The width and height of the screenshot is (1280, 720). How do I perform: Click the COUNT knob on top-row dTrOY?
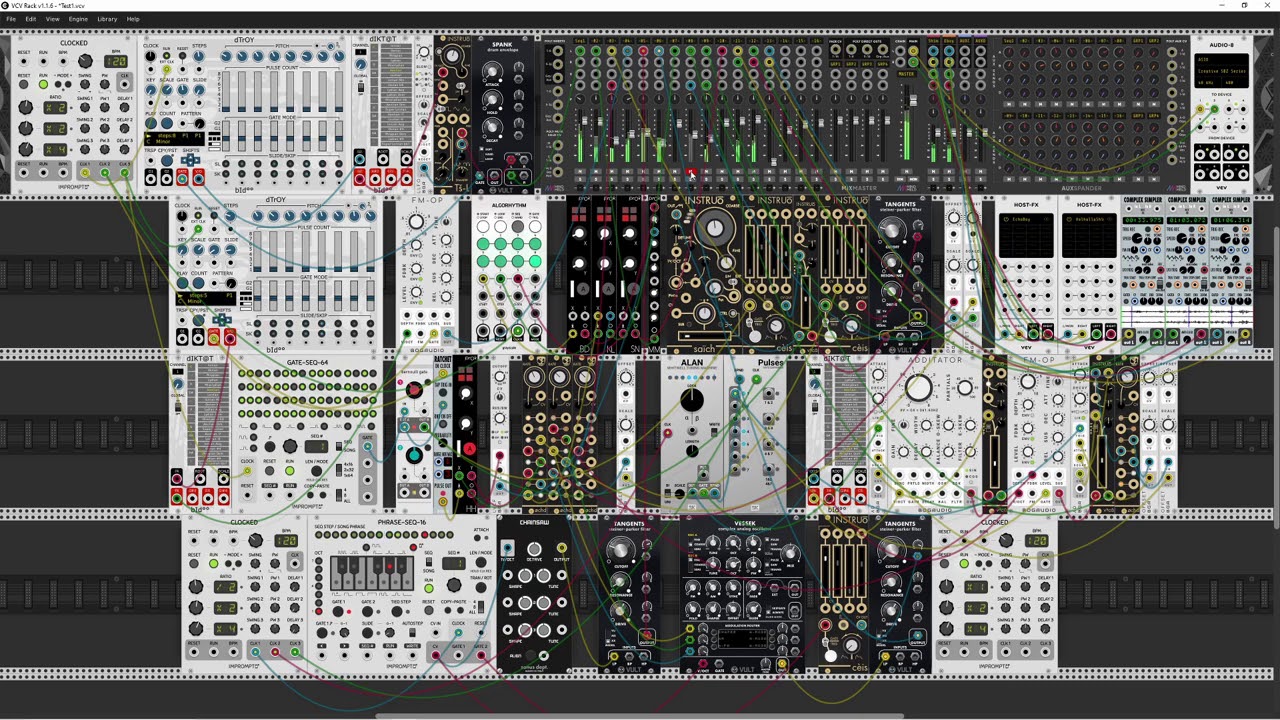click(x=167, y=123)
